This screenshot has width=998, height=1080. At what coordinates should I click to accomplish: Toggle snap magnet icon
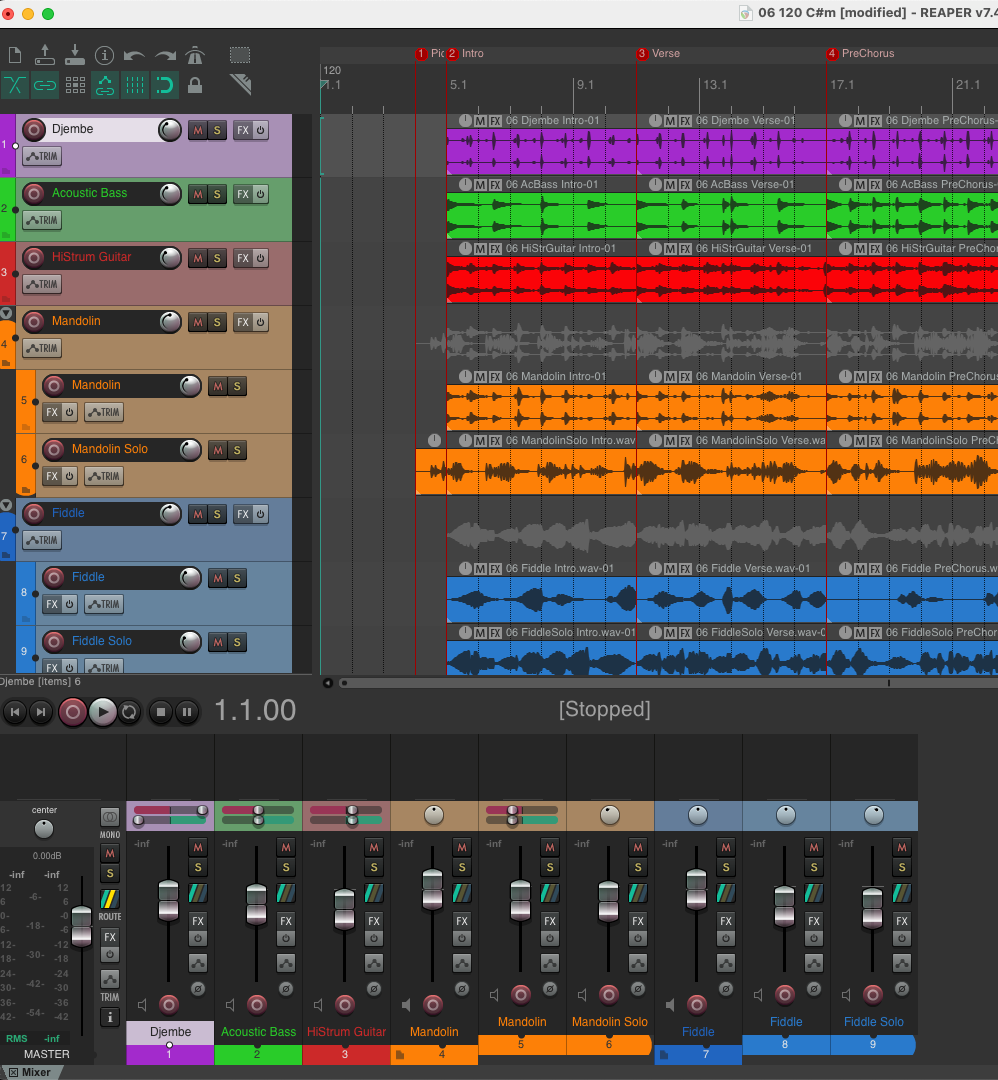(x=165, y=85)
